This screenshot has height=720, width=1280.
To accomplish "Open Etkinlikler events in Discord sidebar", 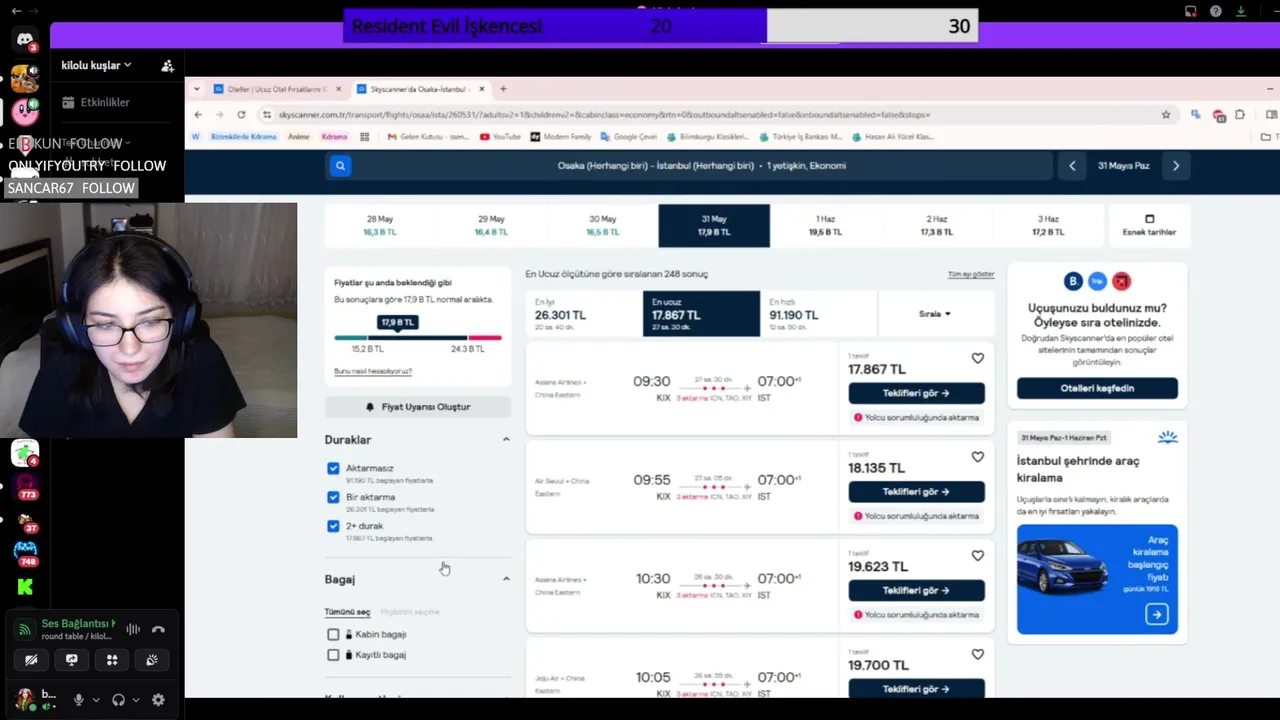I will pyautogui.click(x=96, y=102).
